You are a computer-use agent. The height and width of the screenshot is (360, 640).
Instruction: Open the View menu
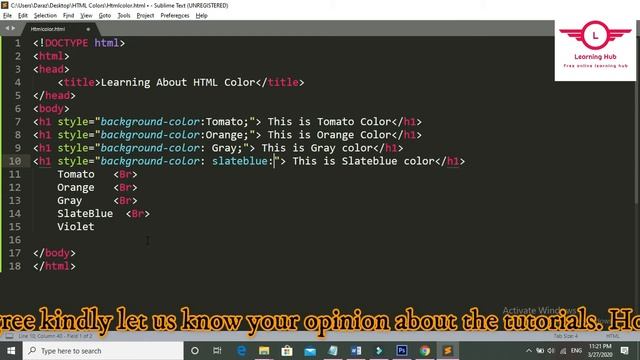click(x=86, y=16)
